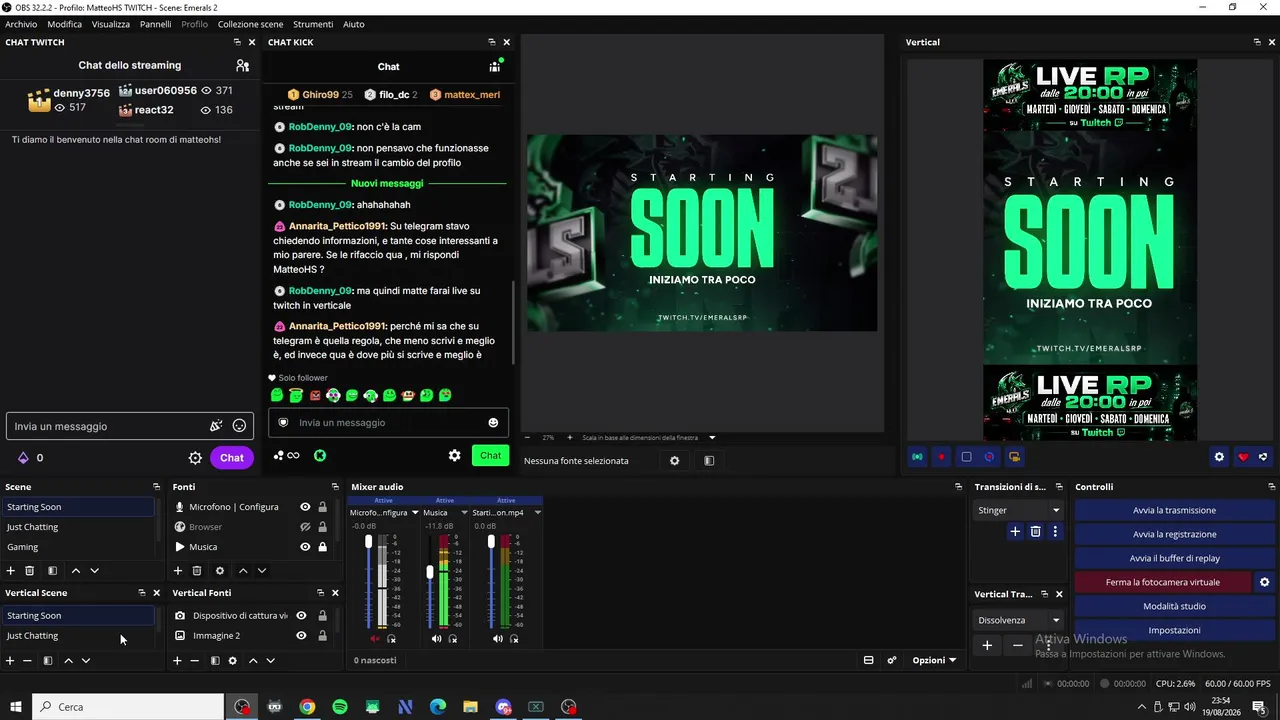The width and height of the screenshot is (1280, 720).
Task: Select the Gaming scene
Action: click(x=78, y=547)
